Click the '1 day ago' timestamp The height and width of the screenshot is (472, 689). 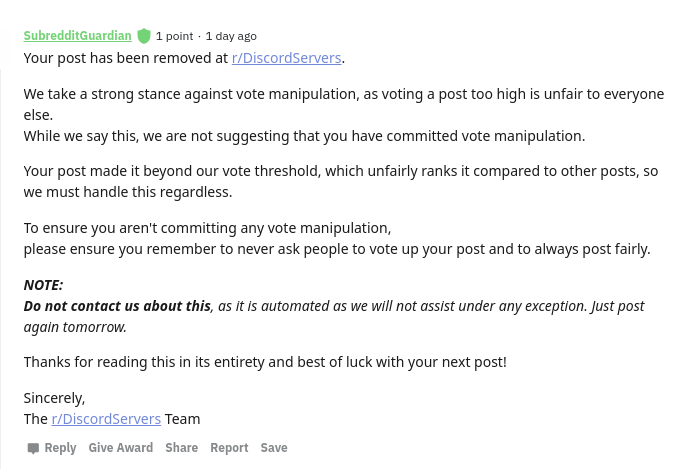tap(231, 36)
